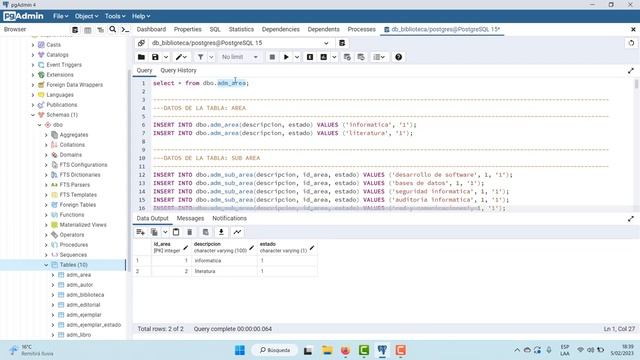Switch to the Dependencies tab

[x=280, y=29]
